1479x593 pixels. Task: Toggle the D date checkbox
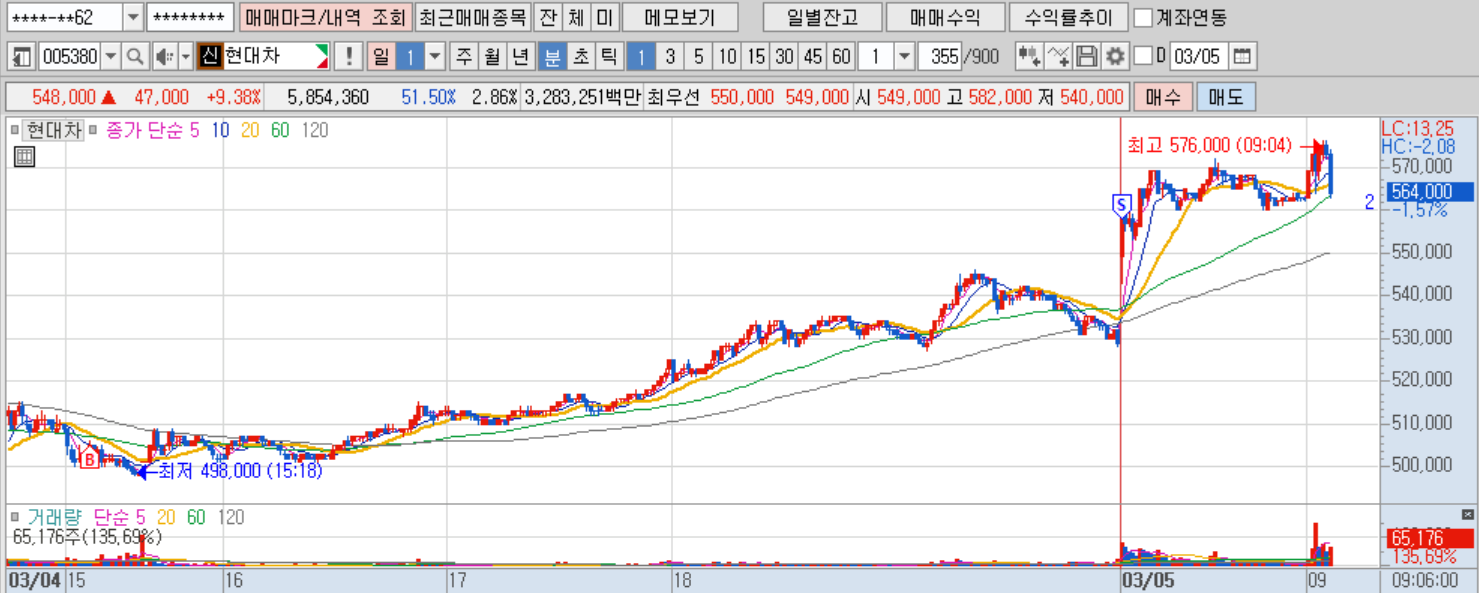tap(1145, 56)
